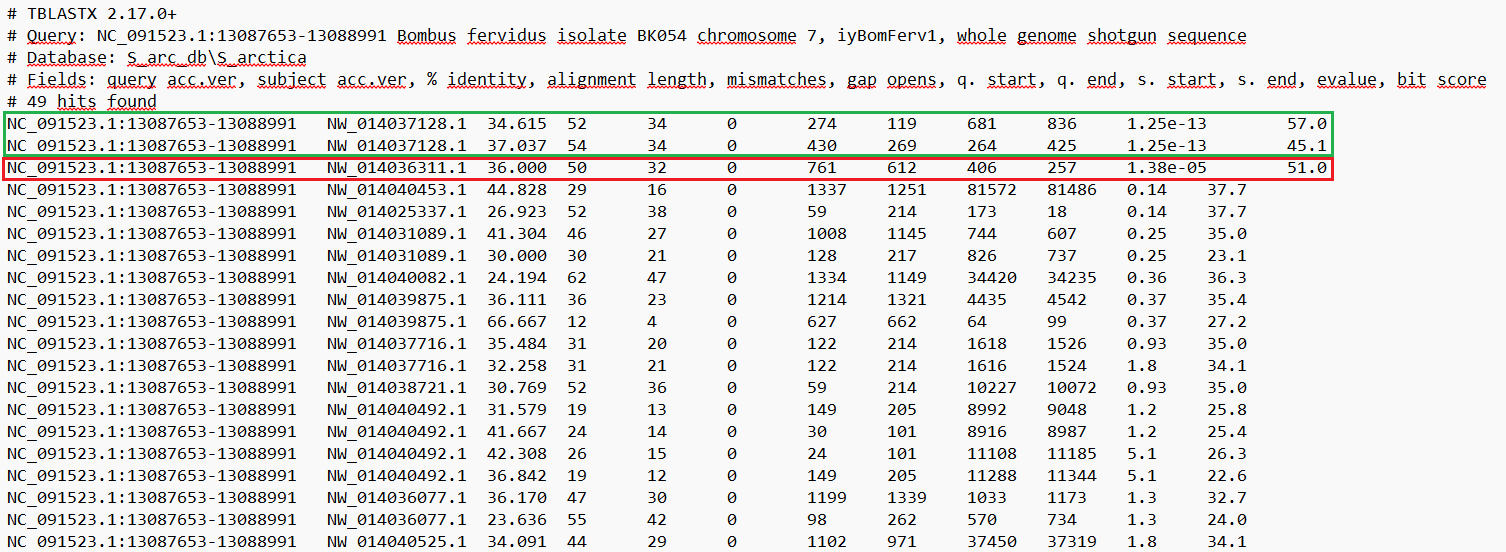Click subject end value 11344

click(x=1072, y=475)
